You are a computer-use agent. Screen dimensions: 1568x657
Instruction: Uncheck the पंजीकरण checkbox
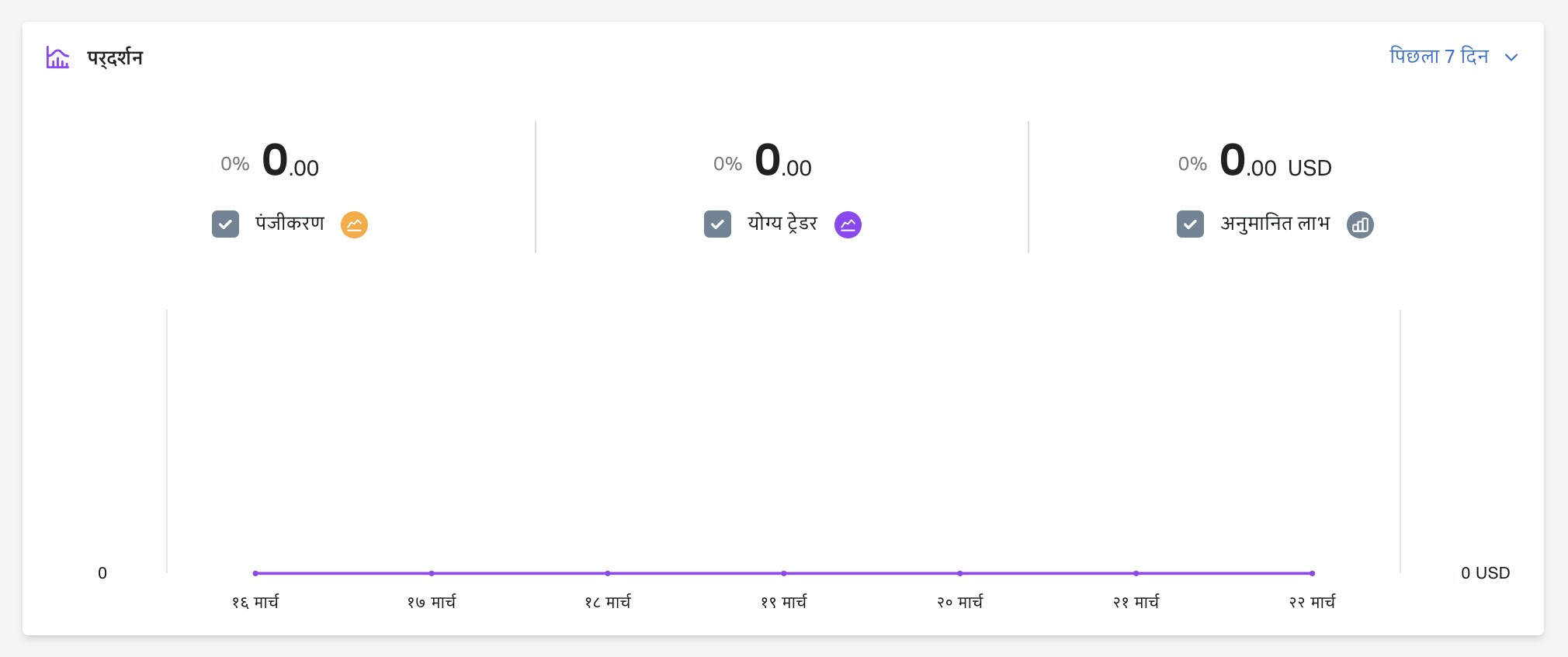pyautogui.click(x=225, y=224)
